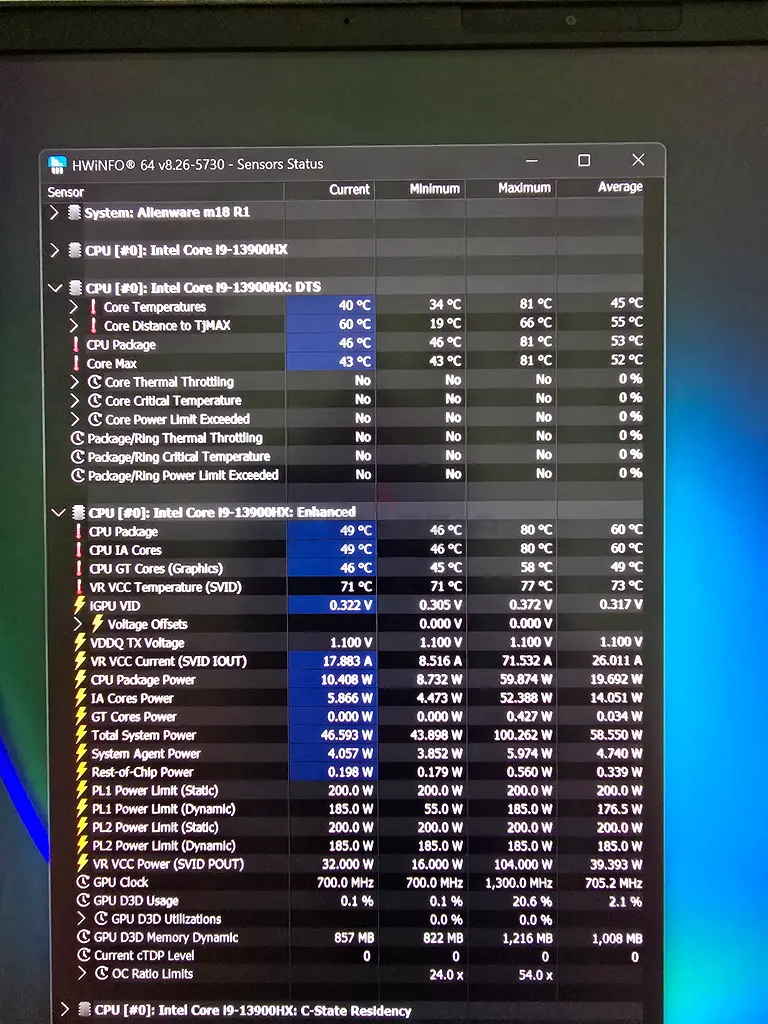Click the clock icon beside GPU D3D Usage
The image size is (768, 1024).
pyautogui.click(x=84, y=901)
